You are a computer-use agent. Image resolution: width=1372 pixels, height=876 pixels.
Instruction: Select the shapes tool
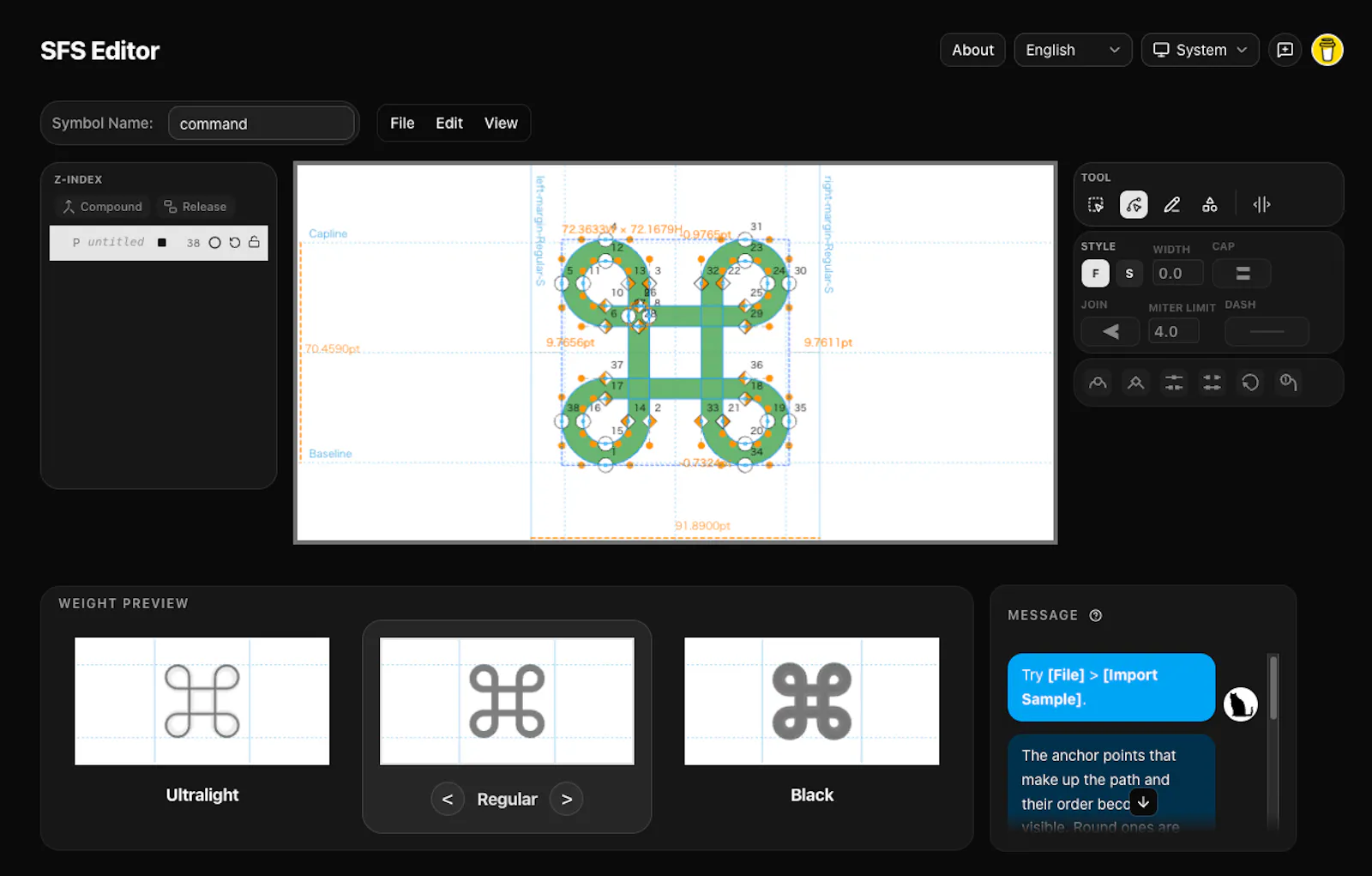(x=1209, y=204)
